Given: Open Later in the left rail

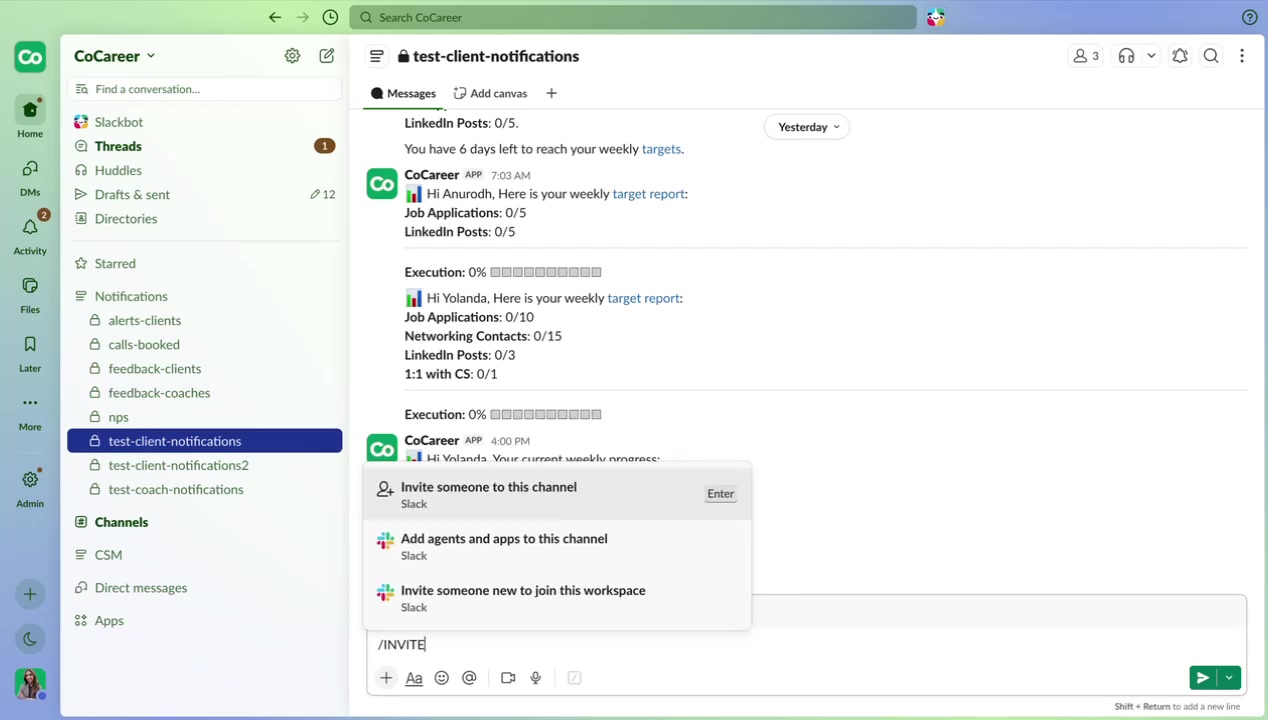Looking at the screenshot, I should point(30,352).
